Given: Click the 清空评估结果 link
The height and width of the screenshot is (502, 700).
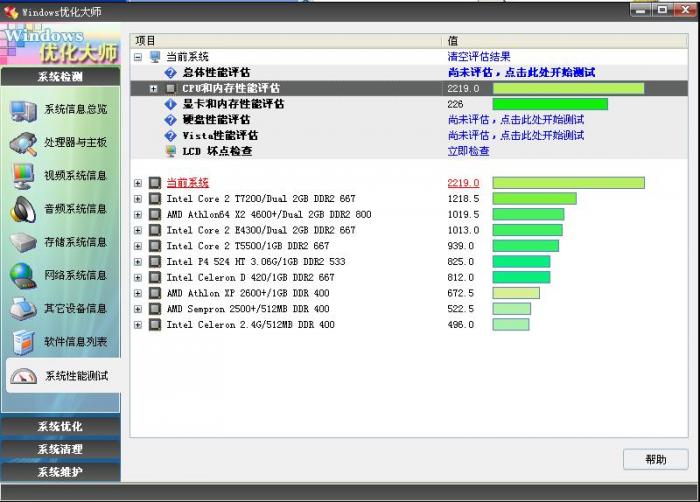Looking at the screenshot, I should 479,57.
